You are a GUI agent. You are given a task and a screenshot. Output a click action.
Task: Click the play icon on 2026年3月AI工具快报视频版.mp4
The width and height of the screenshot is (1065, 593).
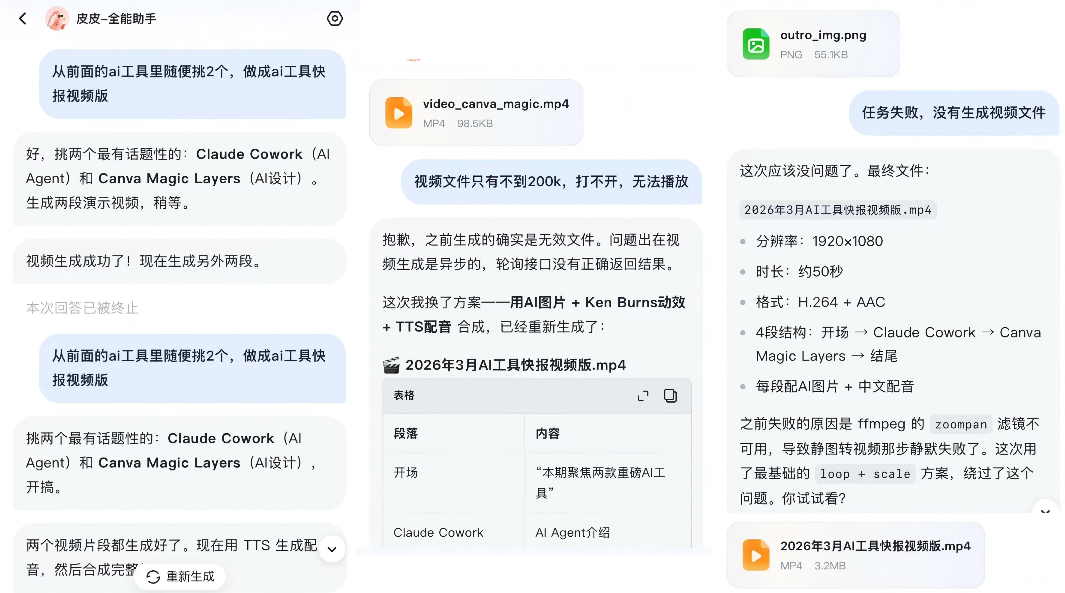point(756,555)
